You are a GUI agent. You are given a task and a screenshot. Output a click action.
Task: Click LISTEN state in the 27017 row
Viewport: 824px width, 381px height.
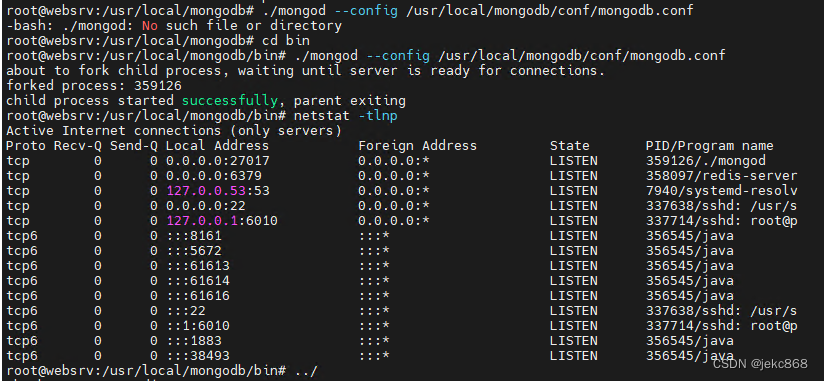point(573,161)
